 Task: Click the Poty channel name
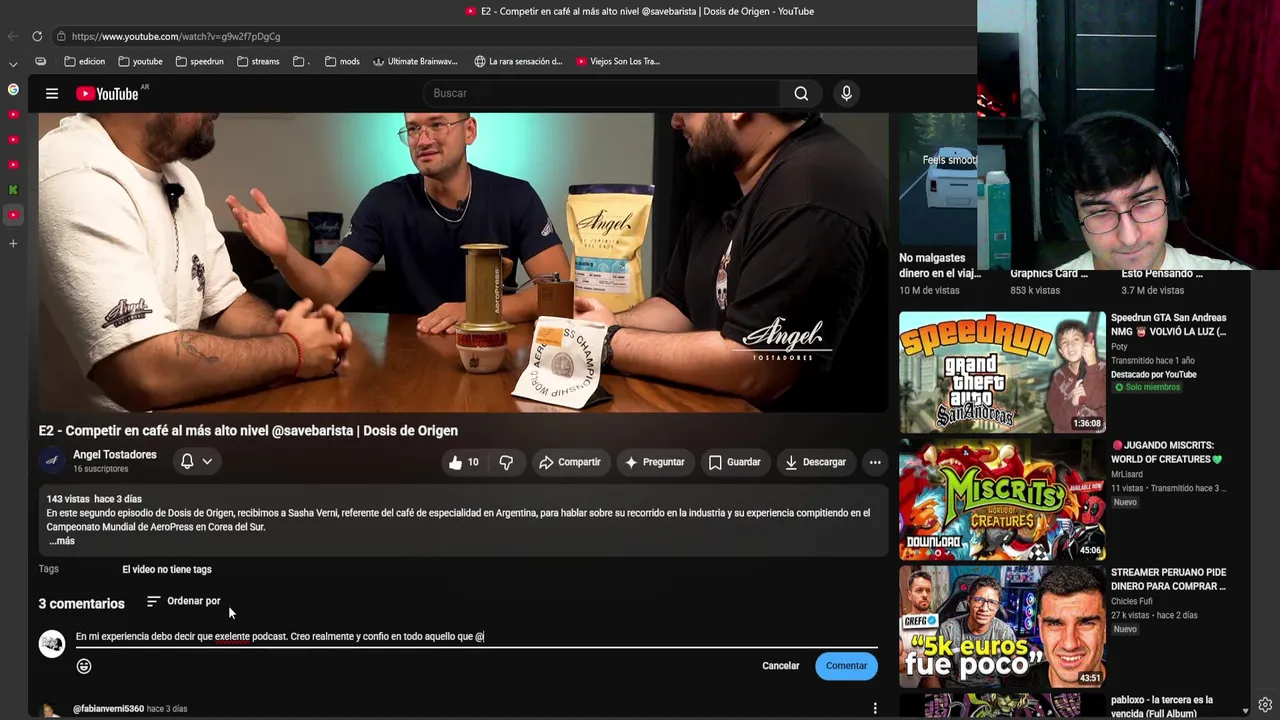tap(1119, 347)
